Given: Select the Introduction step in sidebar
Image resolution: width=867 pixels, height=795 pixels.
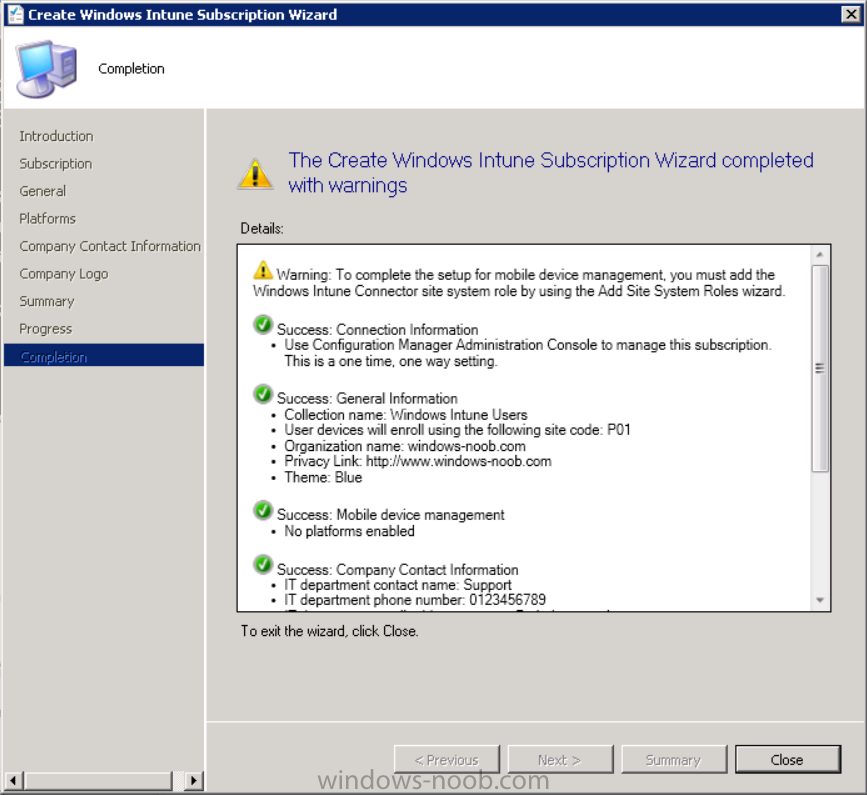Looking at the screenshot, I should click(x=56, y=136).
